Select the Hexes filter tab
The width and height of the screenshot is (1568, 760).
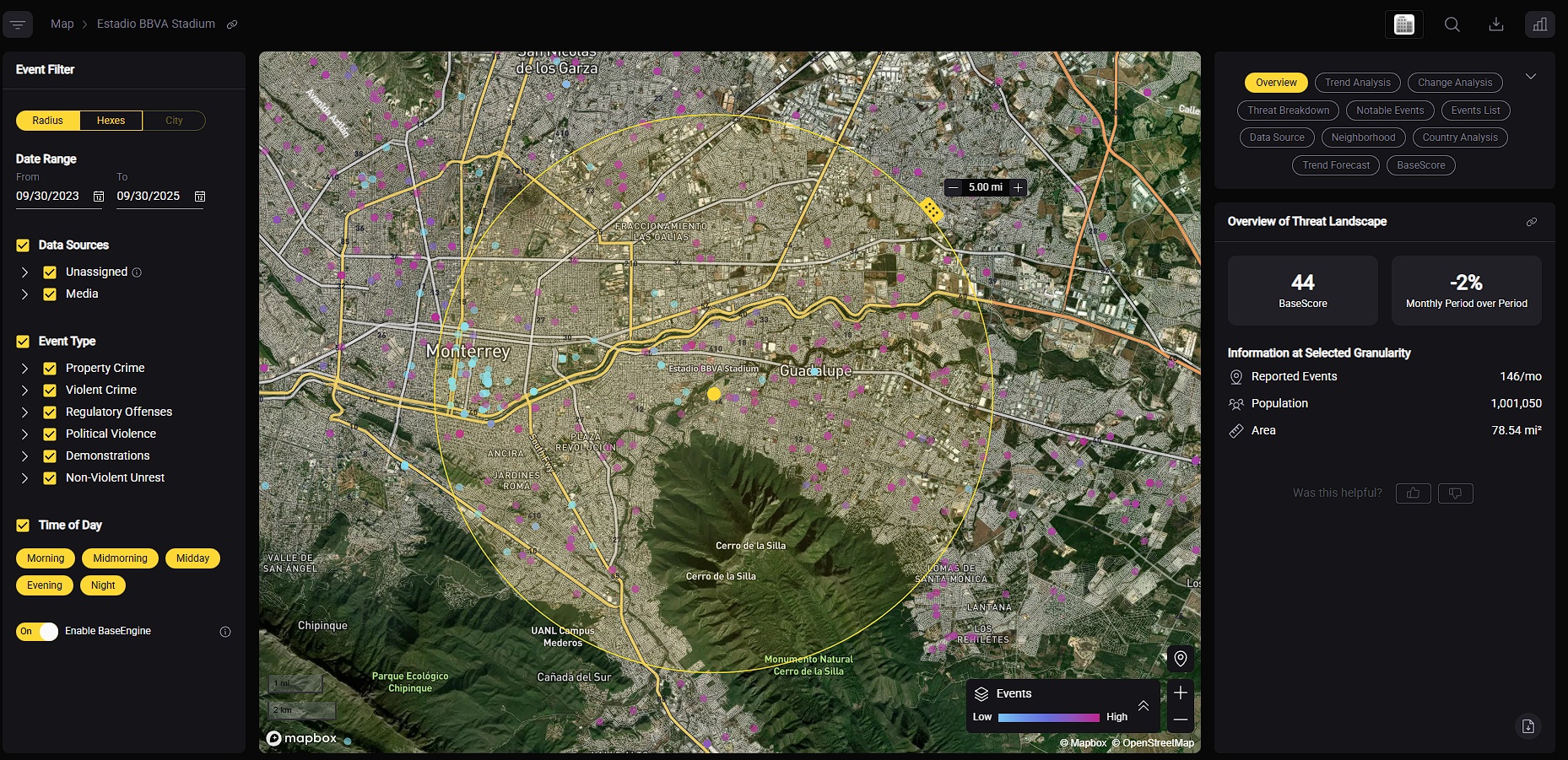click(x=111, y=121)
